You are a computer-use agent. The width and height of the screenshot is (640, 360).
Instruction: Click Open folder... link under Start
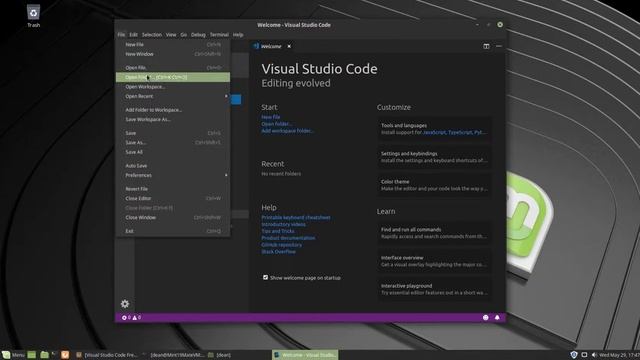[277, 124]
